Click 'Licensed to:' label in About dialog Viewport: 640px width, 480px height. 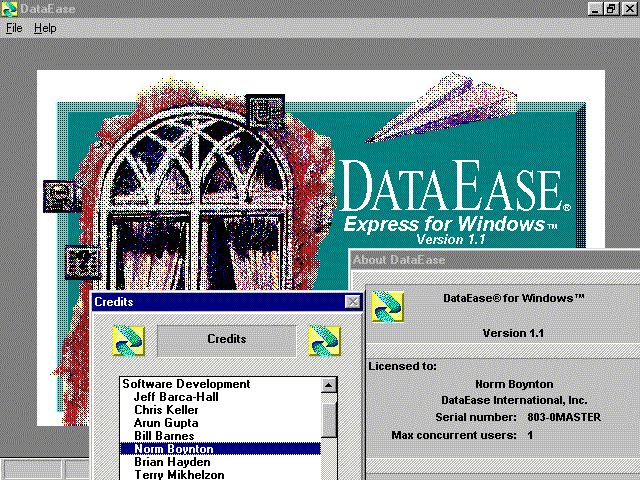pyautogui.click(x=402, y=366)
